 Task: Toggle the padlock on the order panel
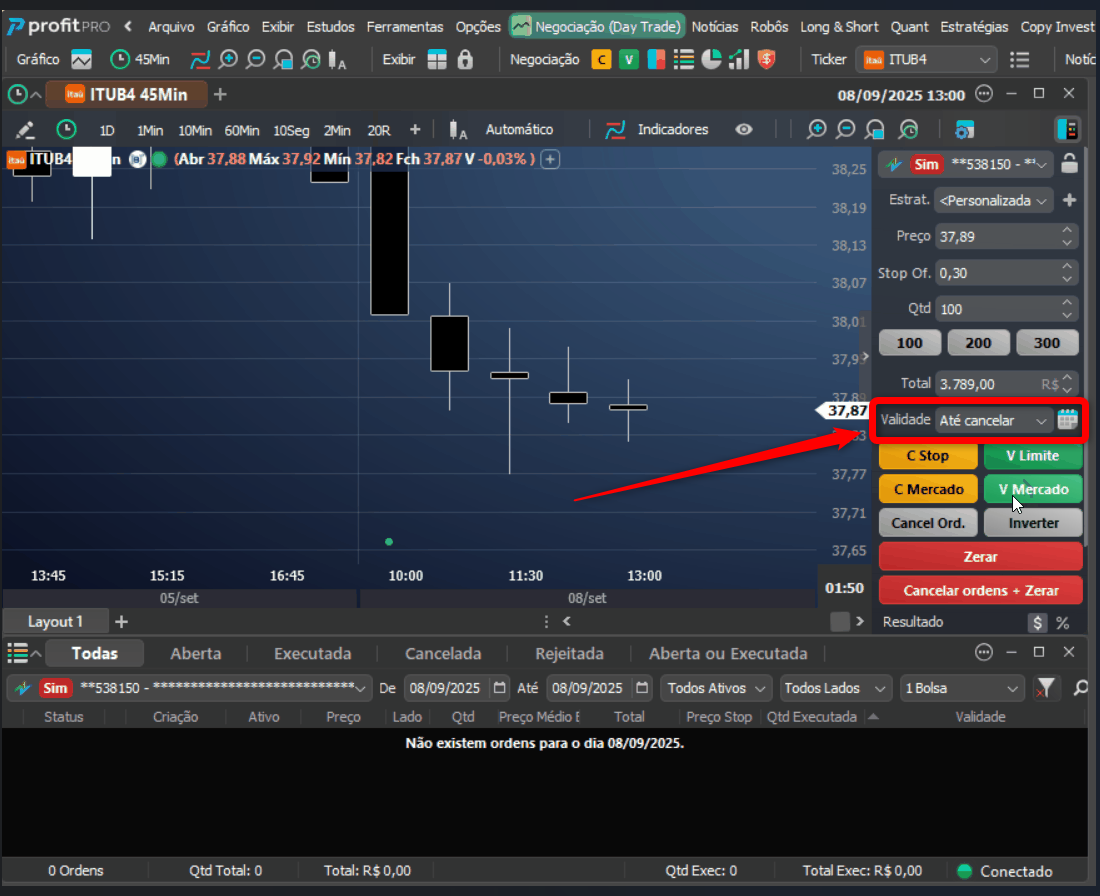[1069, 163]
